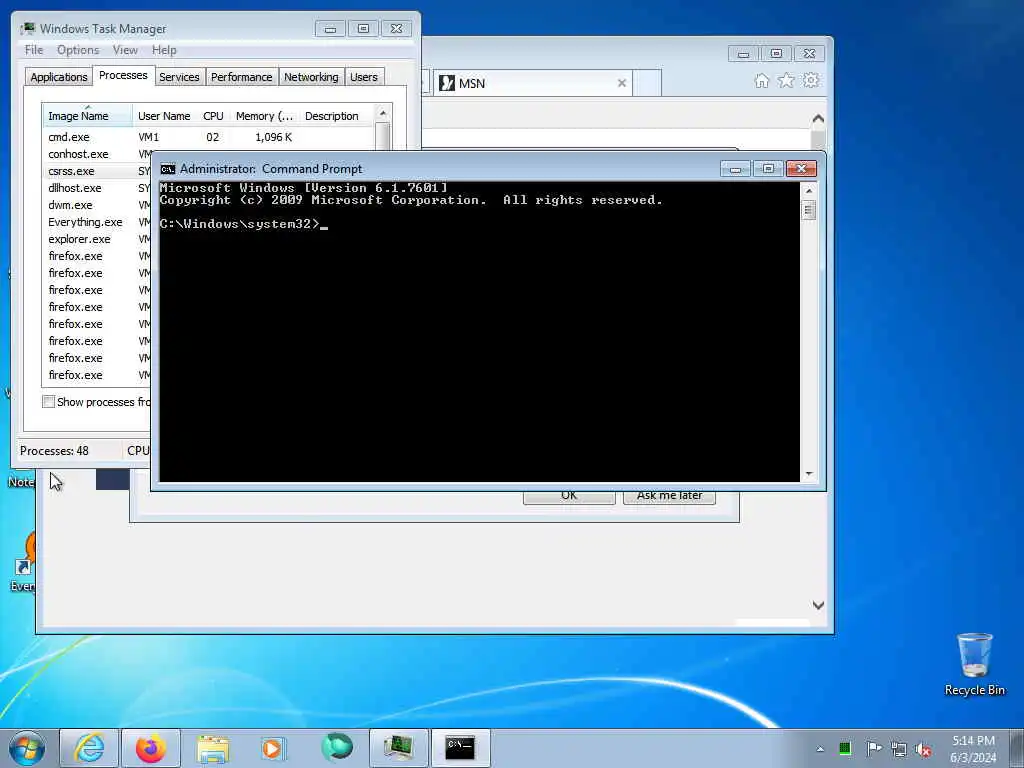Switch to Task Manager taskbar button
This screenshot has height=768, width=1024.
point(398,748)
